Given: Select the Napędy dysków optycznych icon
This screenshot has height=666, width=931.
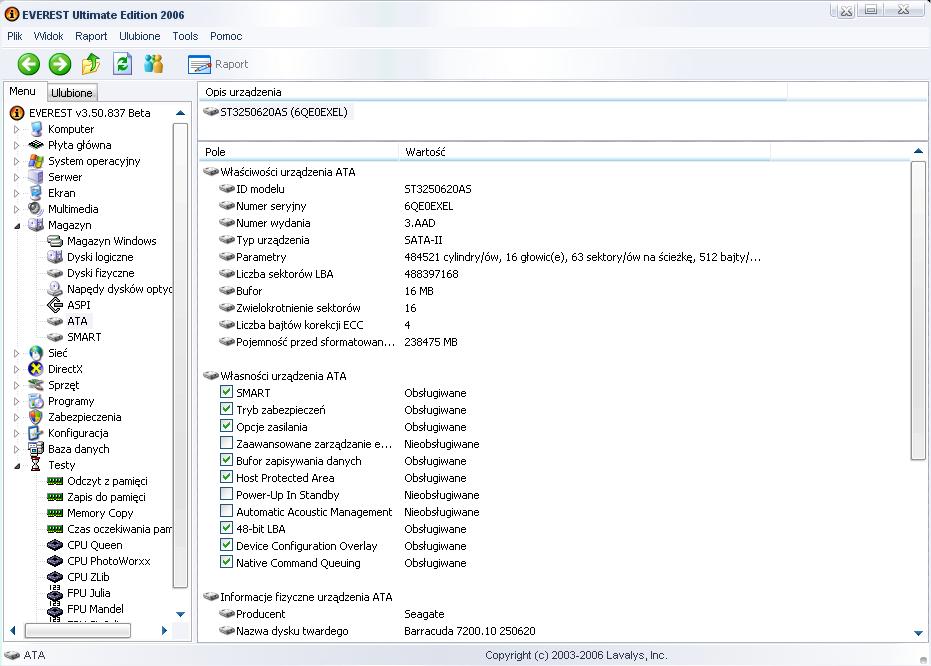Looking at the screenshot, I should point(55,288).
